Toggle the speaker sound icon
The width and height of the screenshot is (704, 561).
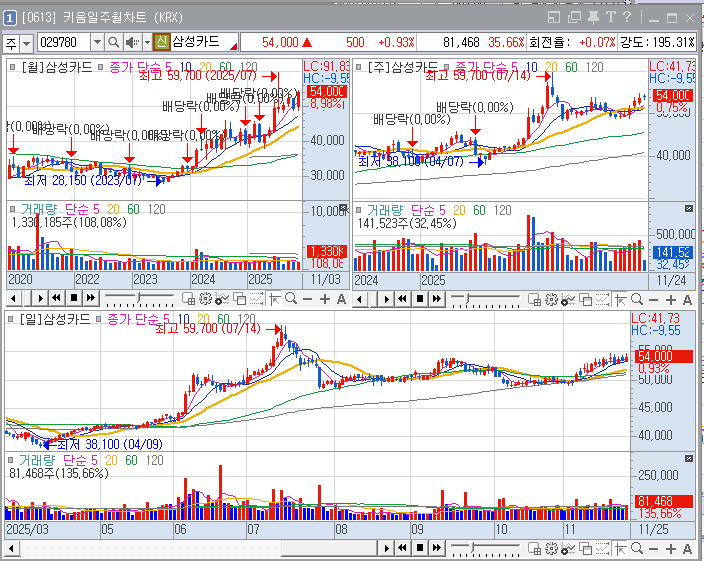coord(132,43)
